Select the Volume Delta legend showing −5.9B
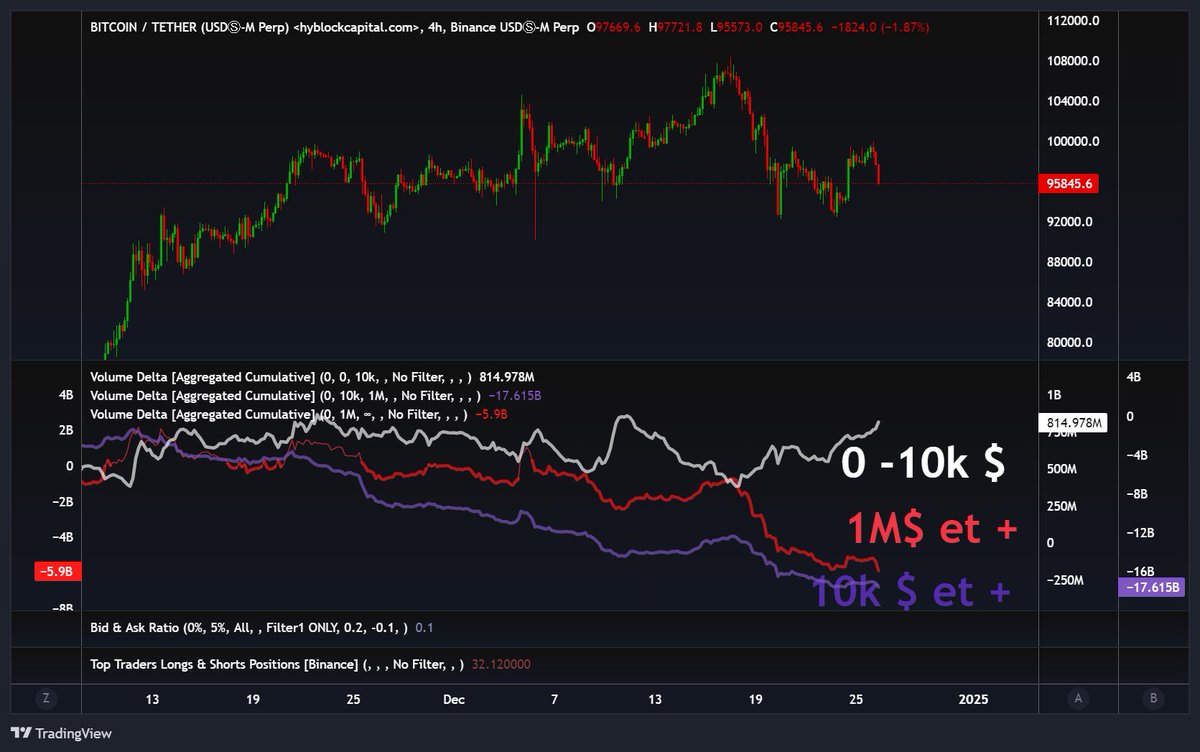1200x752 pixels. 300,413
